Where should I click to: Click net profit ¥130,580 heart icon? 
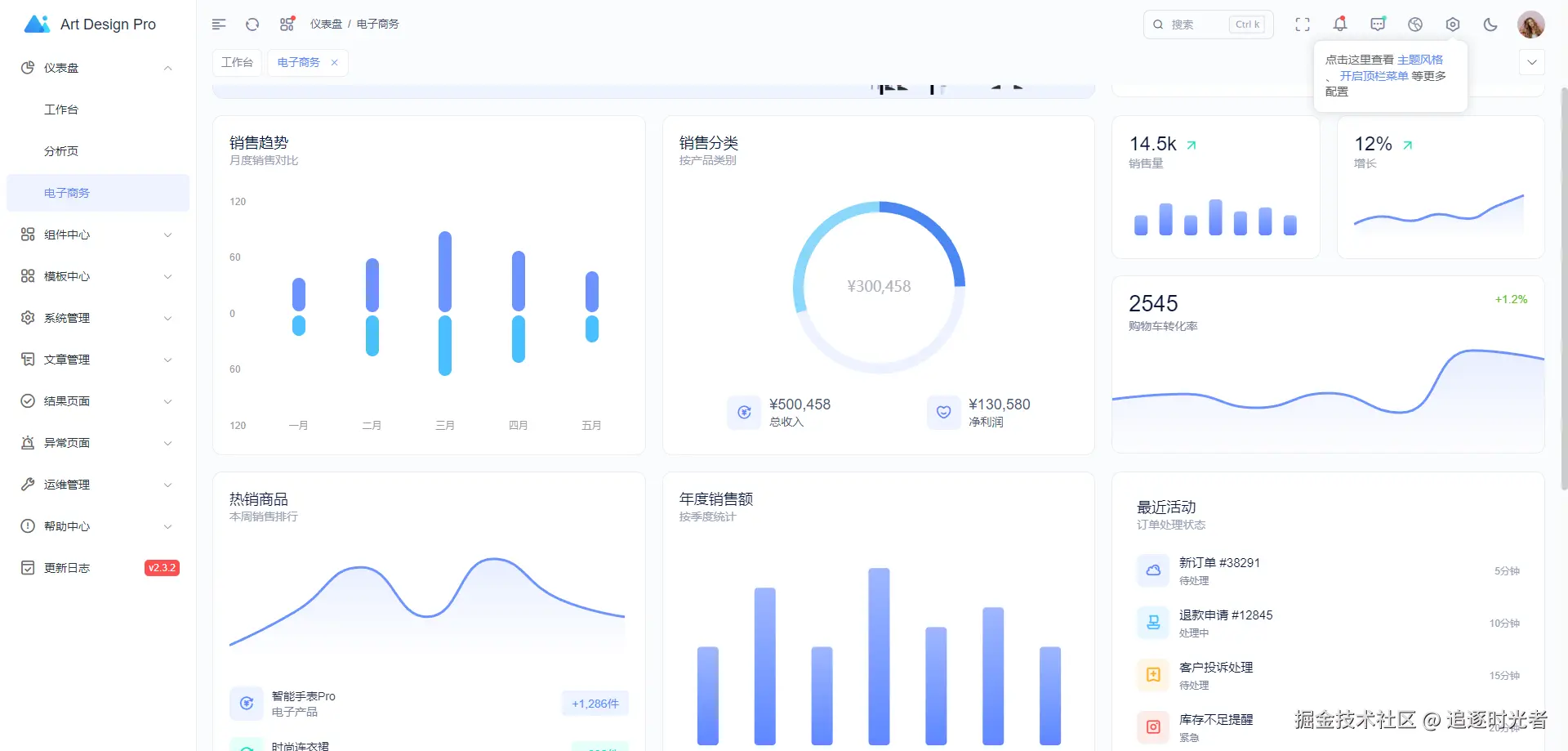(x=943, y=413)
